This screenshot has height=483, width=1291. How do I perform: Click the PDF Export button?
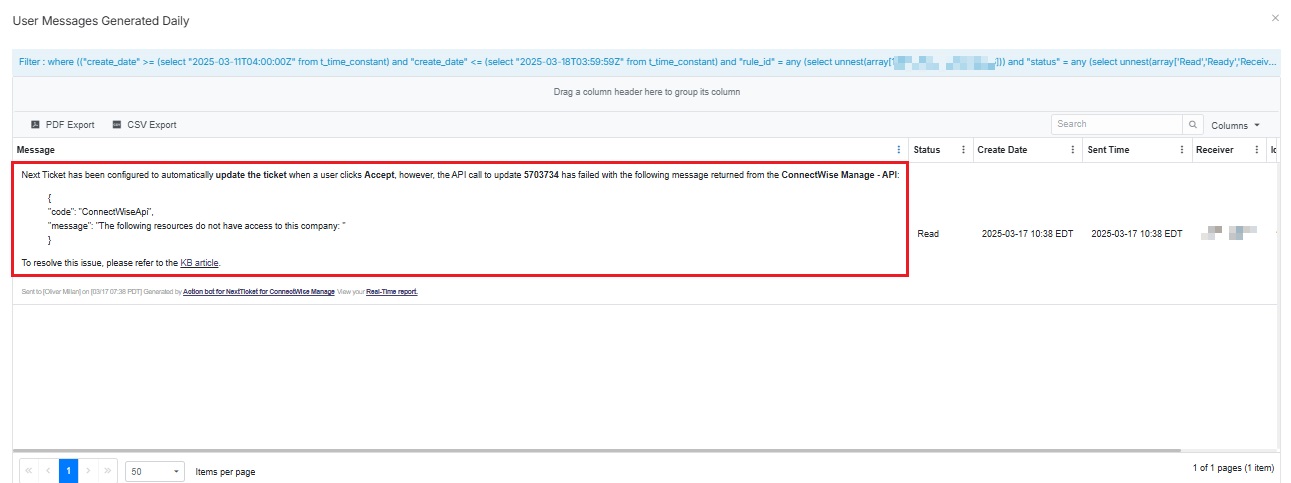click(x=62, y=125)
